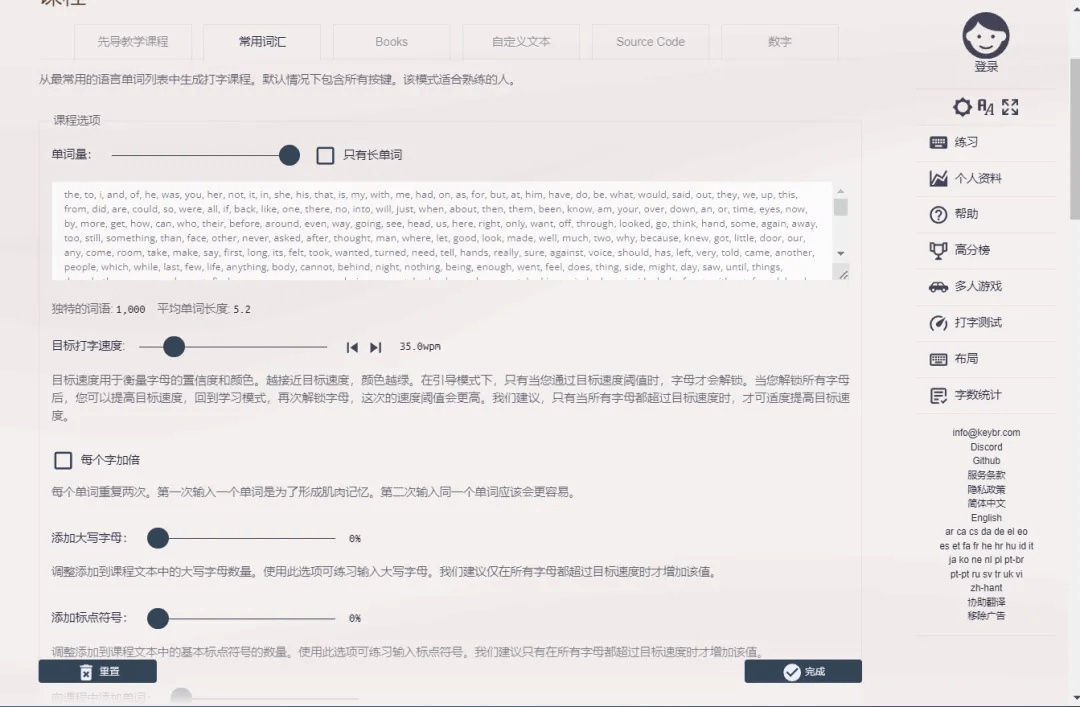Image resolution: width=1080 pixels, height=707 pixels.
Task: Switch to the 先导教学课程 tab
Action: tap(132, 42)
